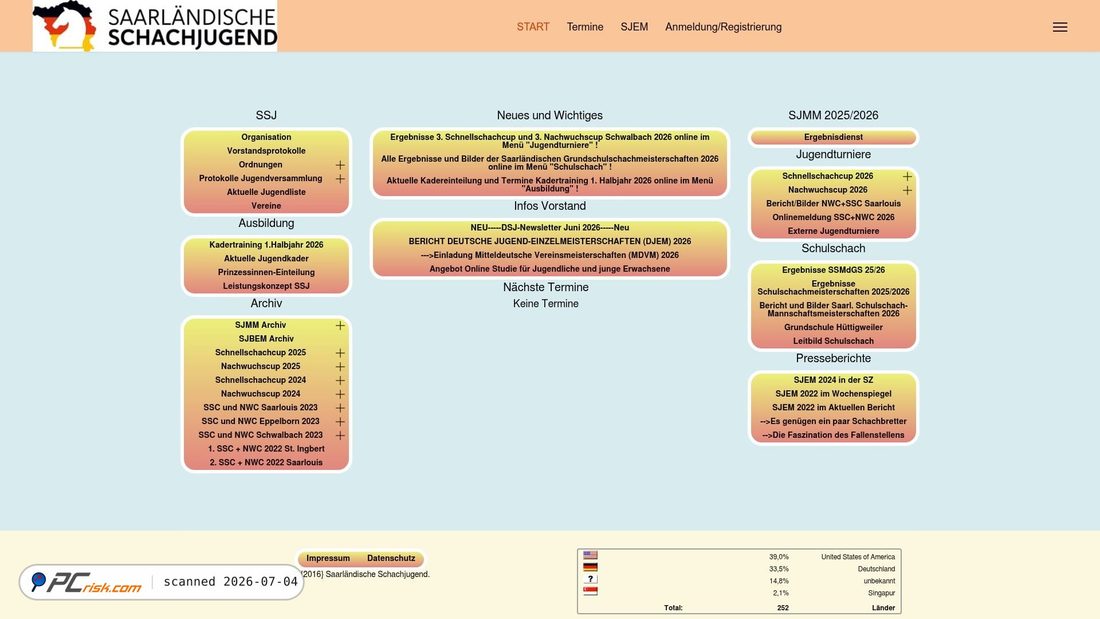Click the Germany flag icon
1100x619 pixels.
pos(591,567)
